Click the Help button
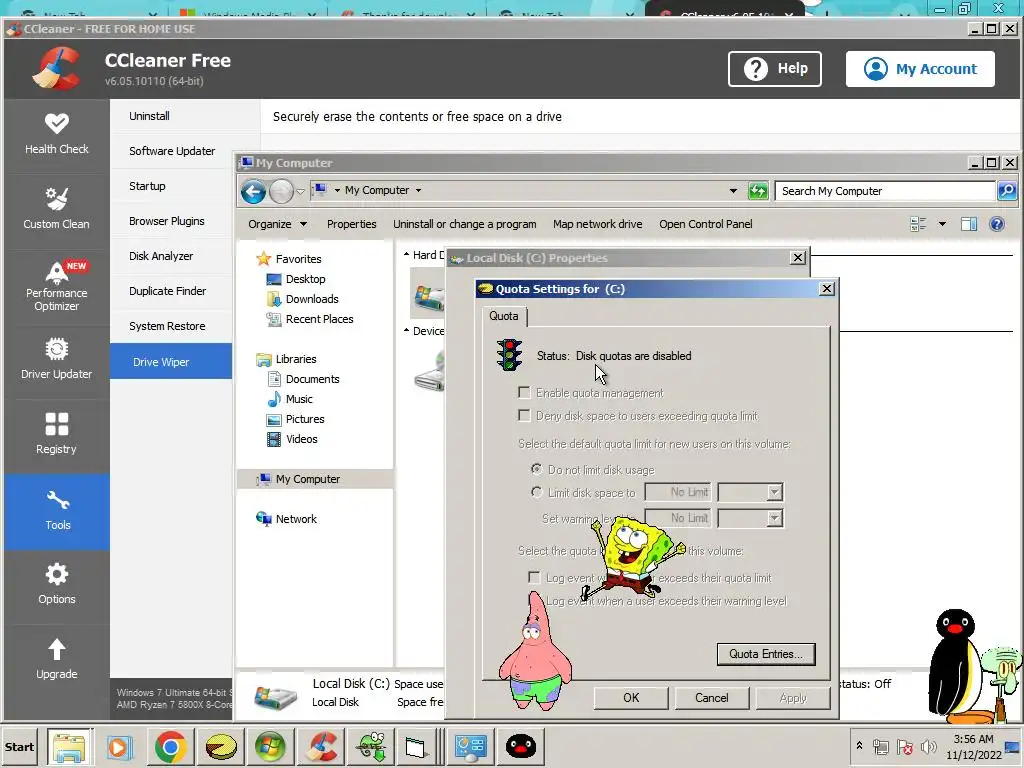Image resolution: width=1024 pixels, height=768 pixels. [775, 69]
